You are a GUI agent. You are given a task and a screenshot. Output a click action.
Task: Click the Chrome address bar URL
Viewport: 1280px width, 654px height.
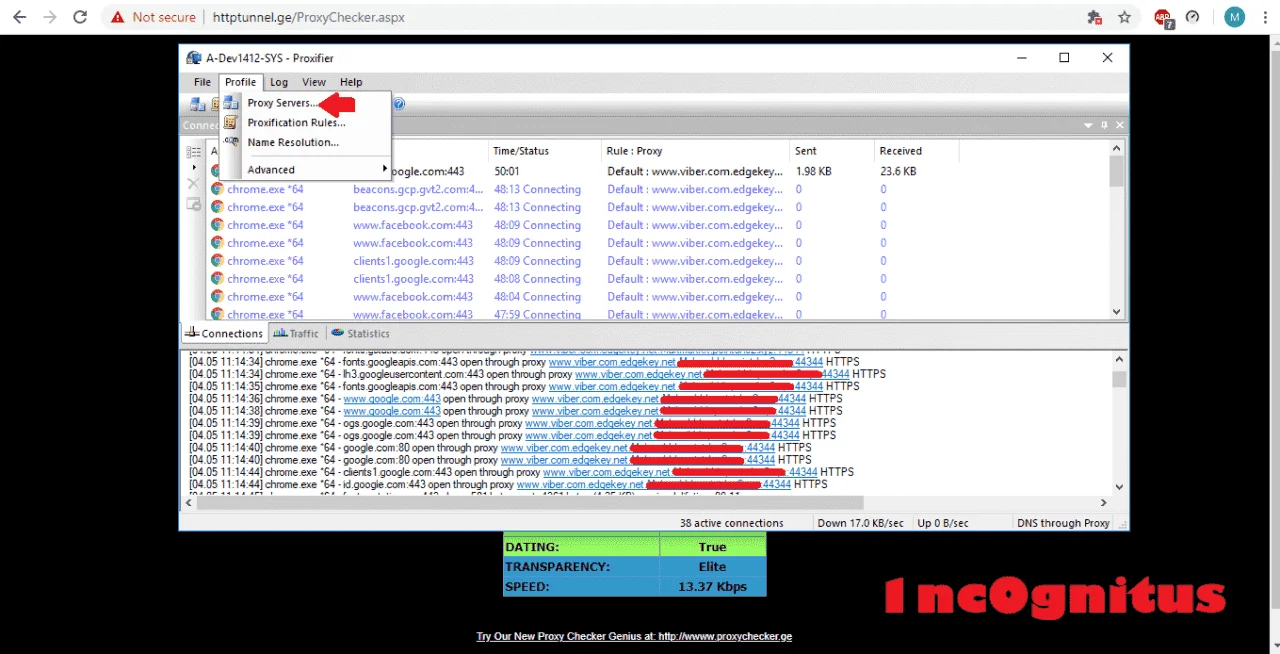coord(307,17)
